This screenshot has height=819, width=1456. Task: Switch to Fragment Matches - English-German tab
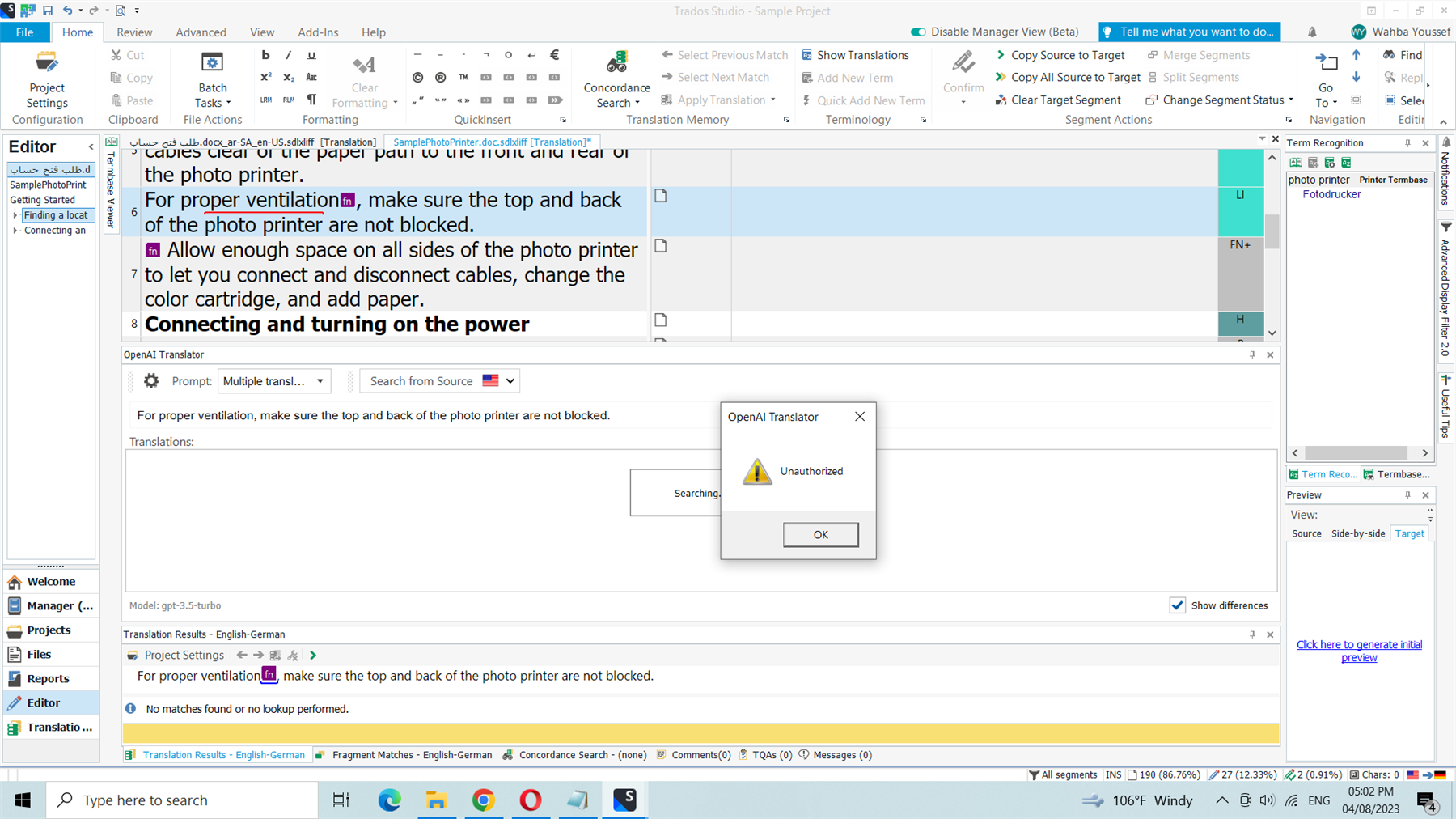tap(411, 755)
